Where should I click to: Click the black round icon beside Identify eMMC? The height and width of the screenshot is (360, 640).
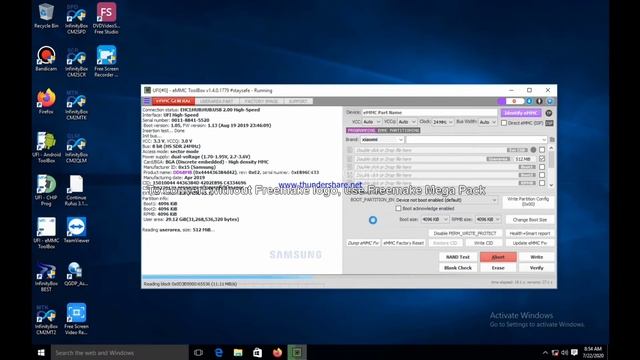click(549, 113)
